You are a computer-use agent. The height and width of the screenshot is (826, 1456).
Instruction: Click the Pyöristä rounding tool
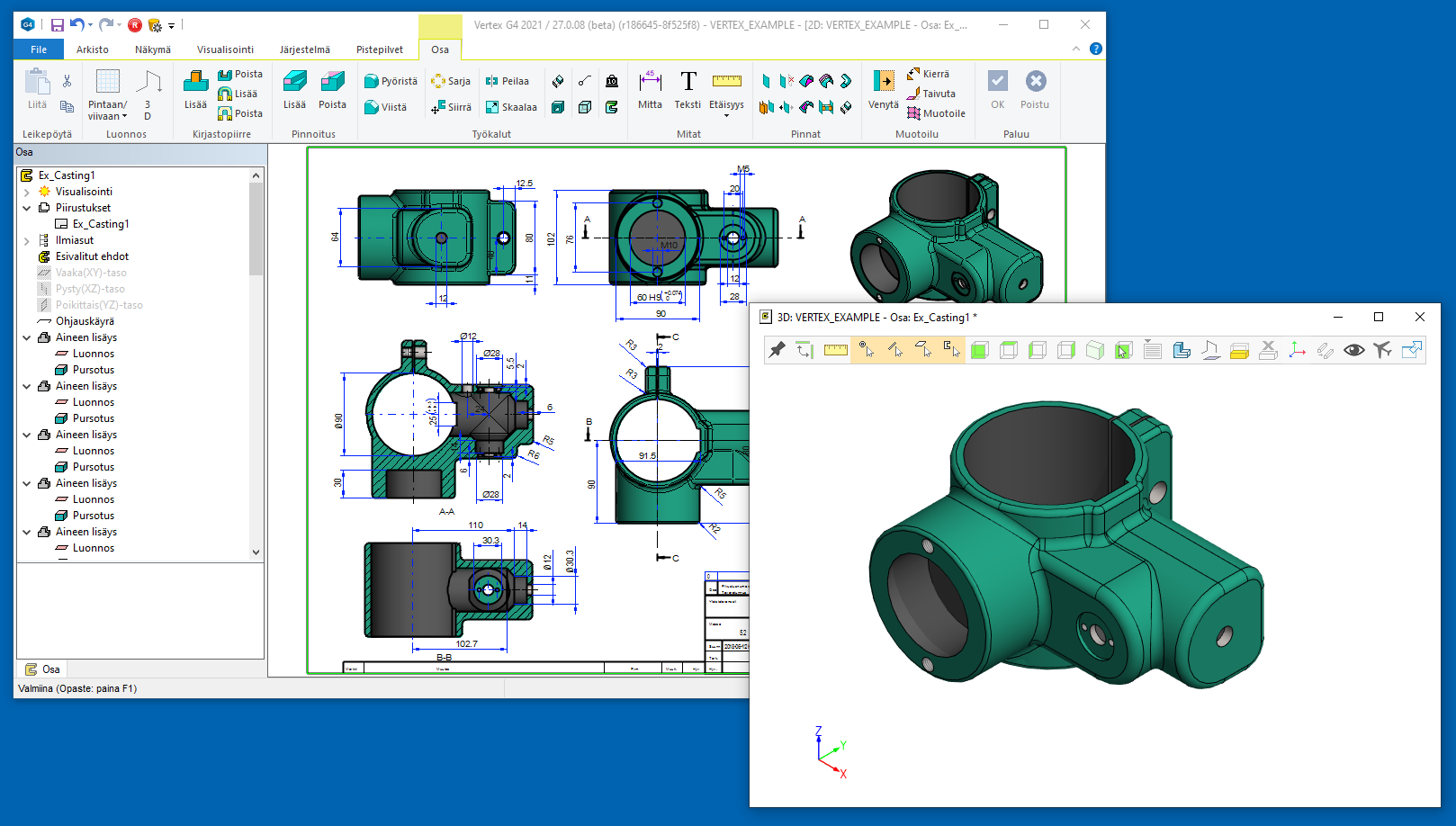391,81
